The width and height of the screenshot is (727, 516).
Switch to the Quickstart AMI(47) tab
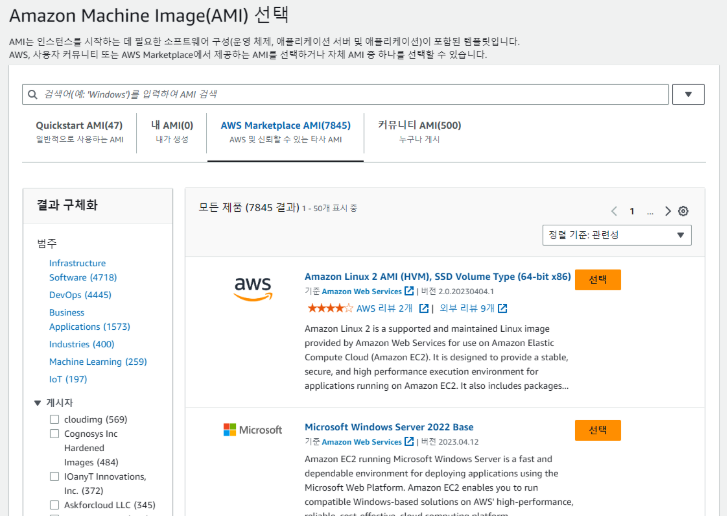pyautogui.click(x=79, y=132)
